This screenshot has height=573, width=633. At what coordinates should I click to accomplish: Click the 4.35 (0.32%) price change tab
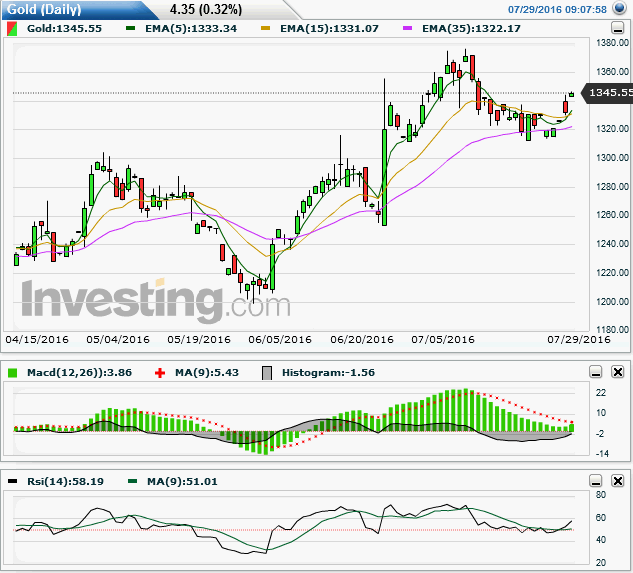tap(206, 9)
